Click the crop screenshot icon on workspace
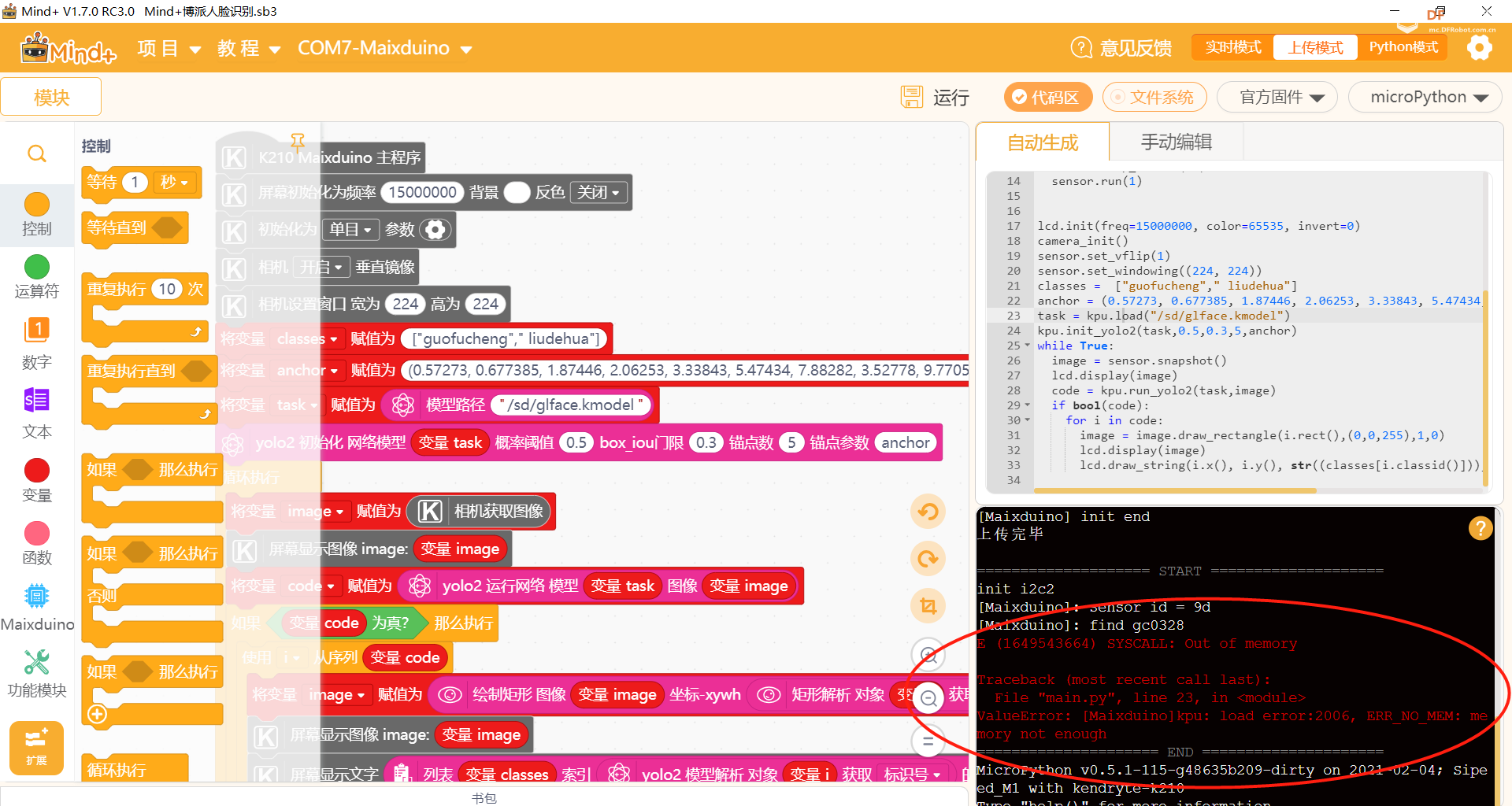The width and height of the screenshot is (1512, 806). click(928, 606)
